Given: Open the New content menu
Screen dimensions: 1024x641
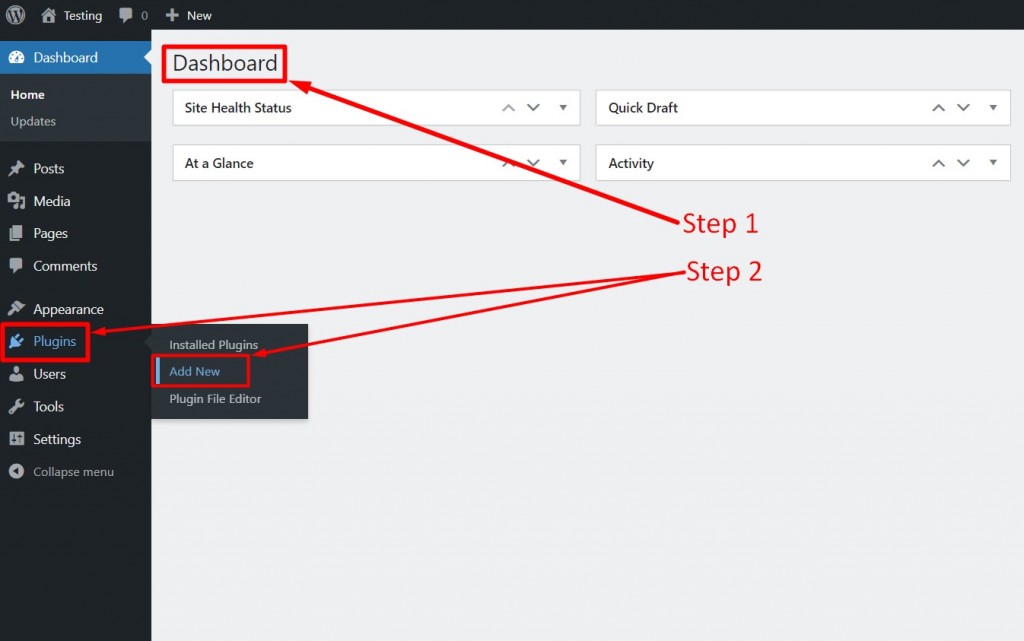Looking at the screenshot, I should [x=199, y=16].
